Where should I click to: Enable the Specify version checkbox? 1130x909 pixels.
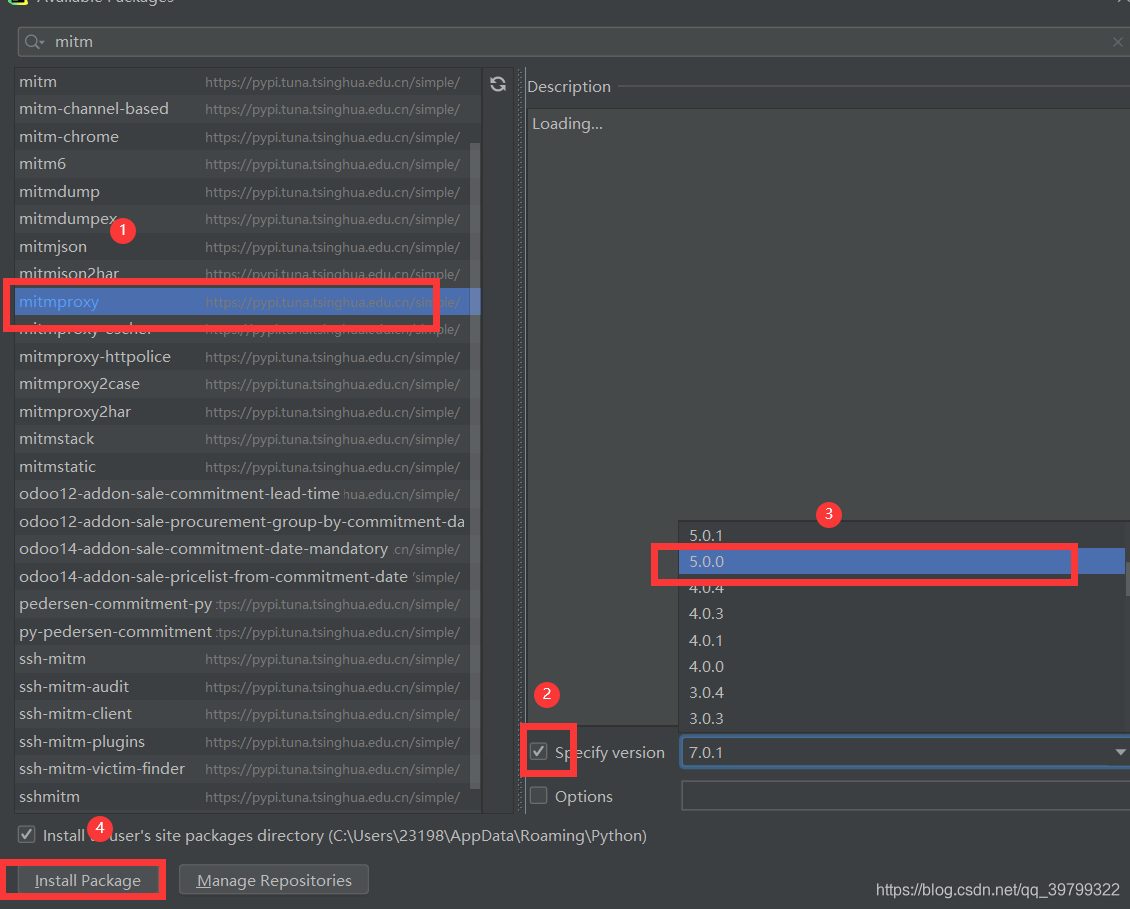click(x=538, y=751)
